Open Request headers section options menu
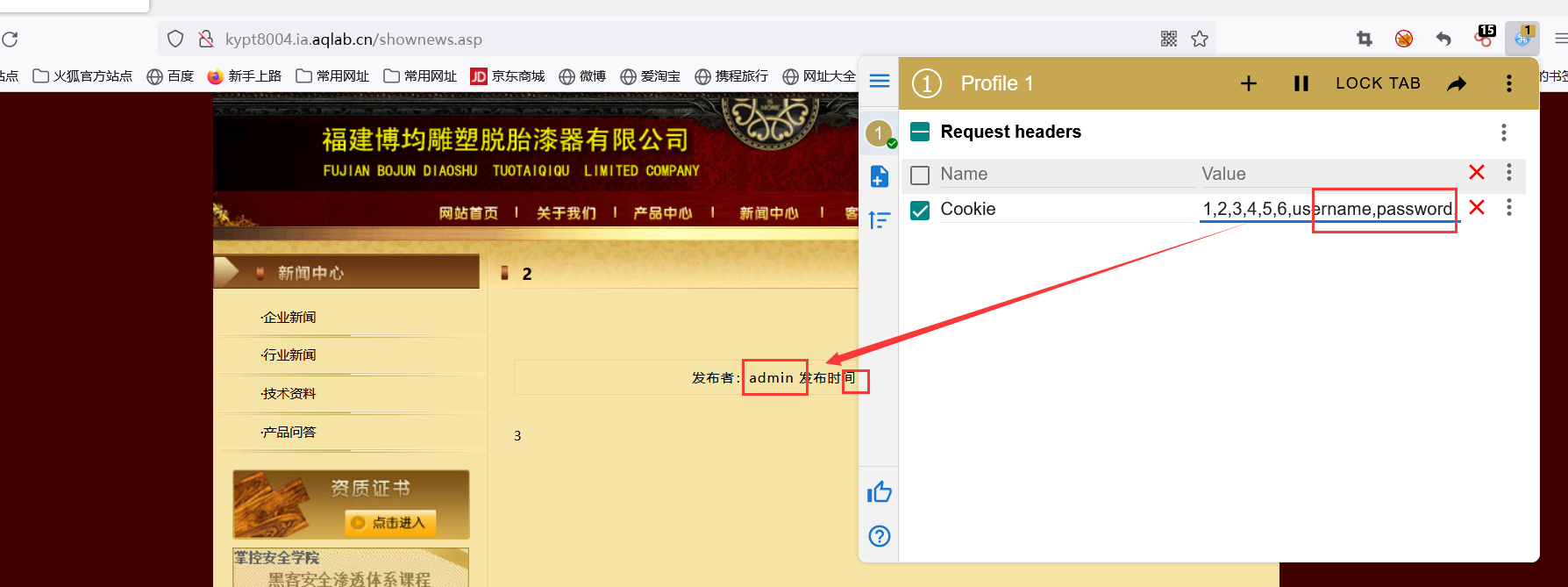This screenshot has width=1568, height=587. coord(1504,132)
